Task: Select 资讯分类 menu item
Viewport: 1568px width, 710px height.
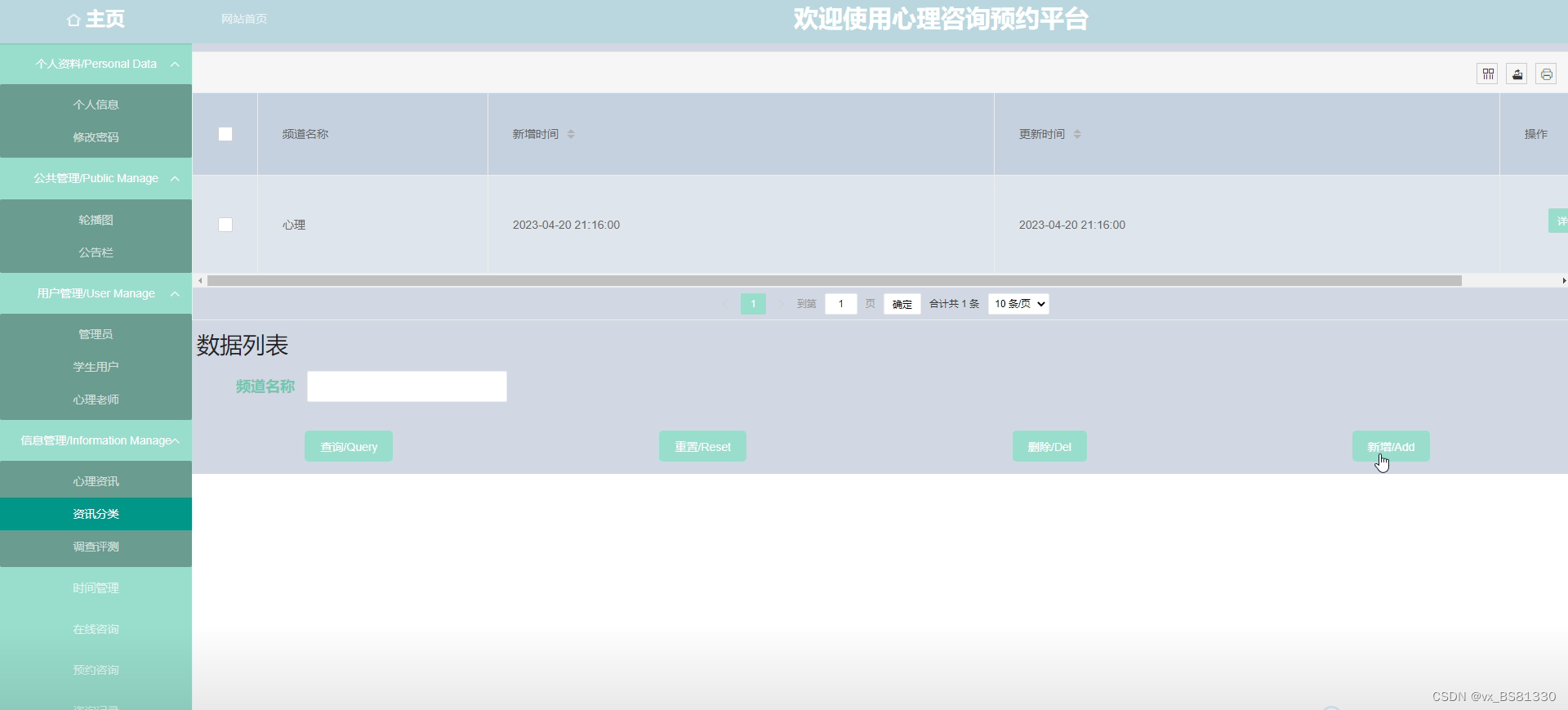Action: pyautogui.click(x=96, y=514)
